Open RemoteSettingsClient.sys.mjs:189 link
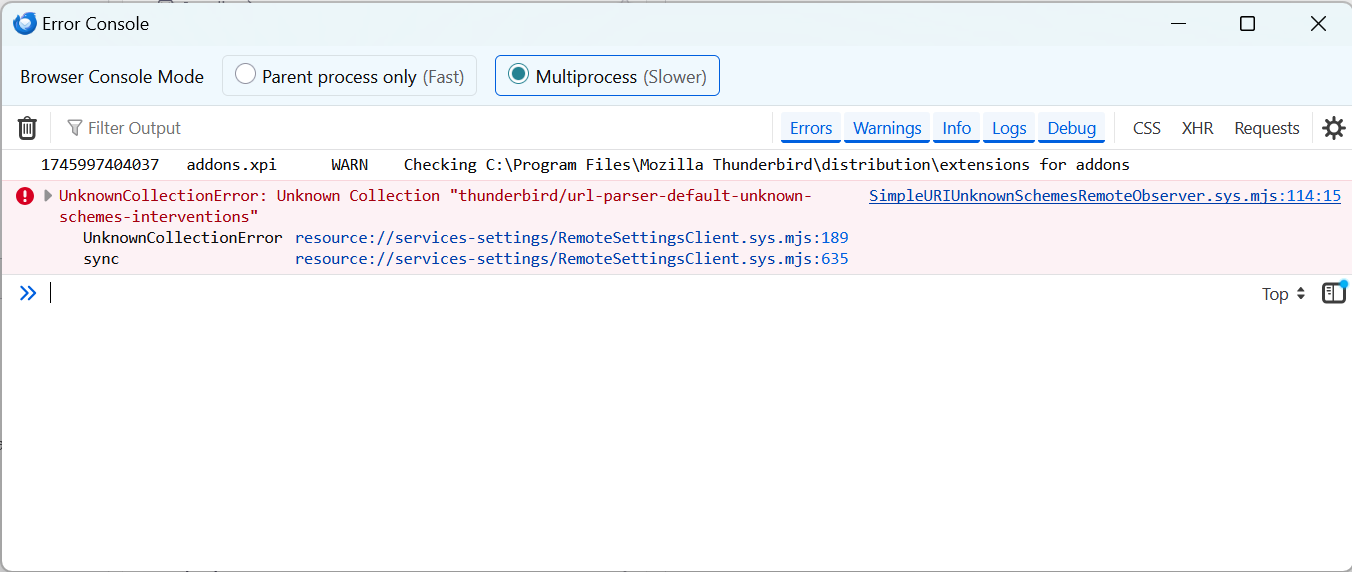 click(x=572, y=238)
